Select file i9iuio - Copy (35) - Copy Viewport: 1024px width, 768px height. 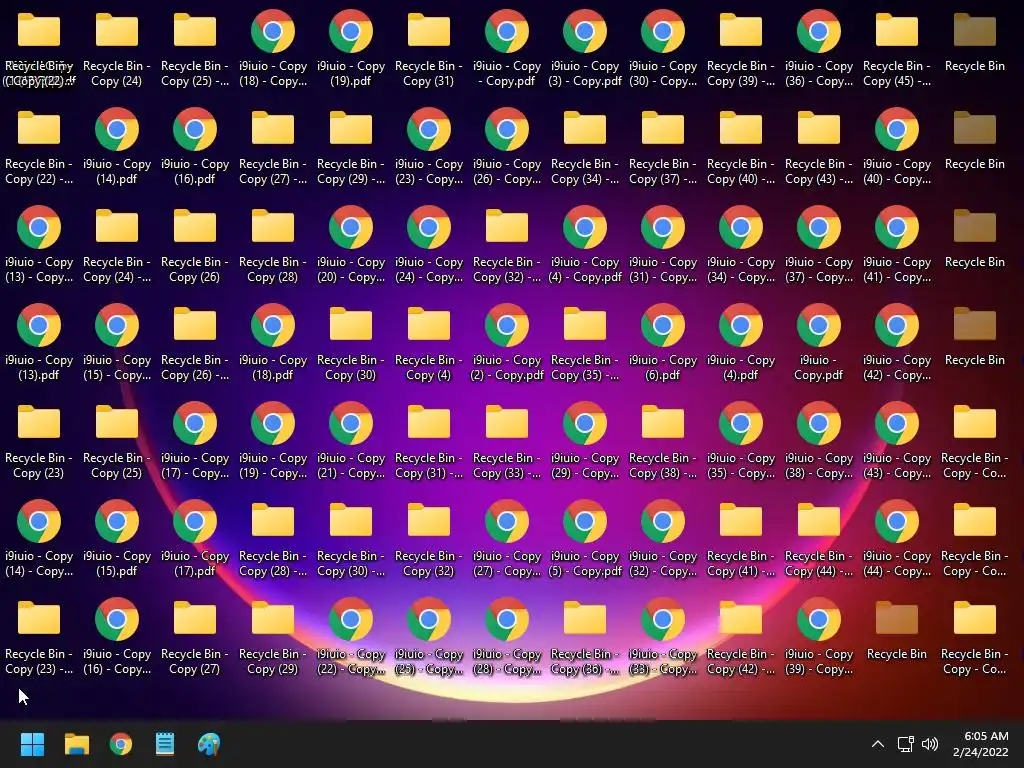[x=741, y=441]
